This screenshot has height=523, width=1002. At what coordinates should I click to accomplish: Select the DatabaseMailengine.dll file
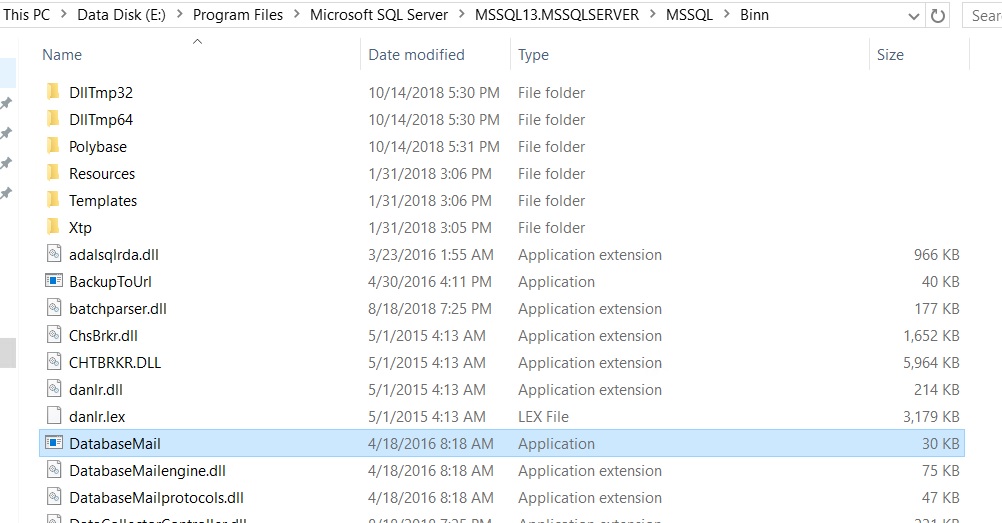(x=147, y=471)
